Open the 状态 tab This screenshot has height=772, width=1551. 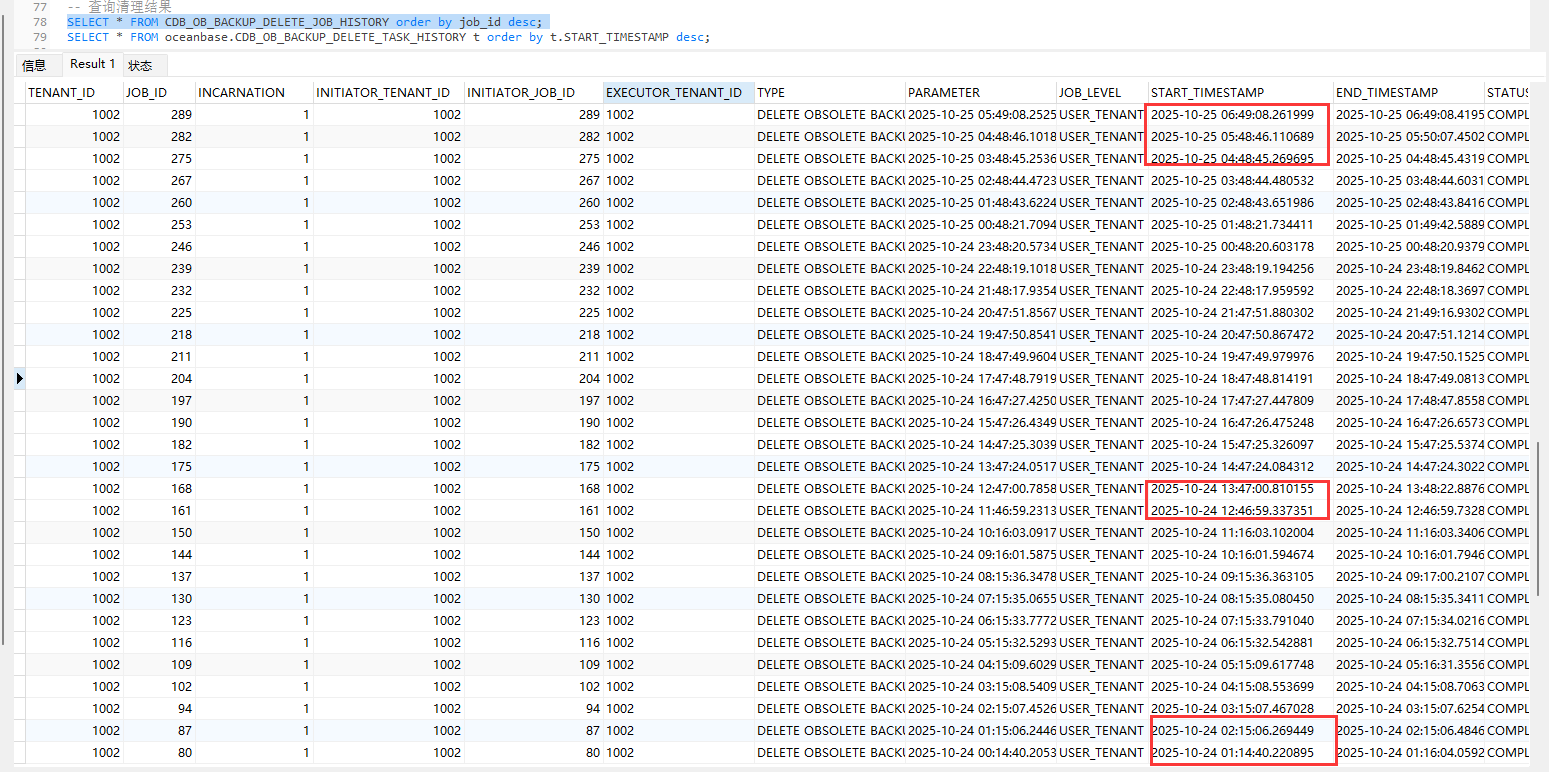pyautogui.click(x=140, y=65)
